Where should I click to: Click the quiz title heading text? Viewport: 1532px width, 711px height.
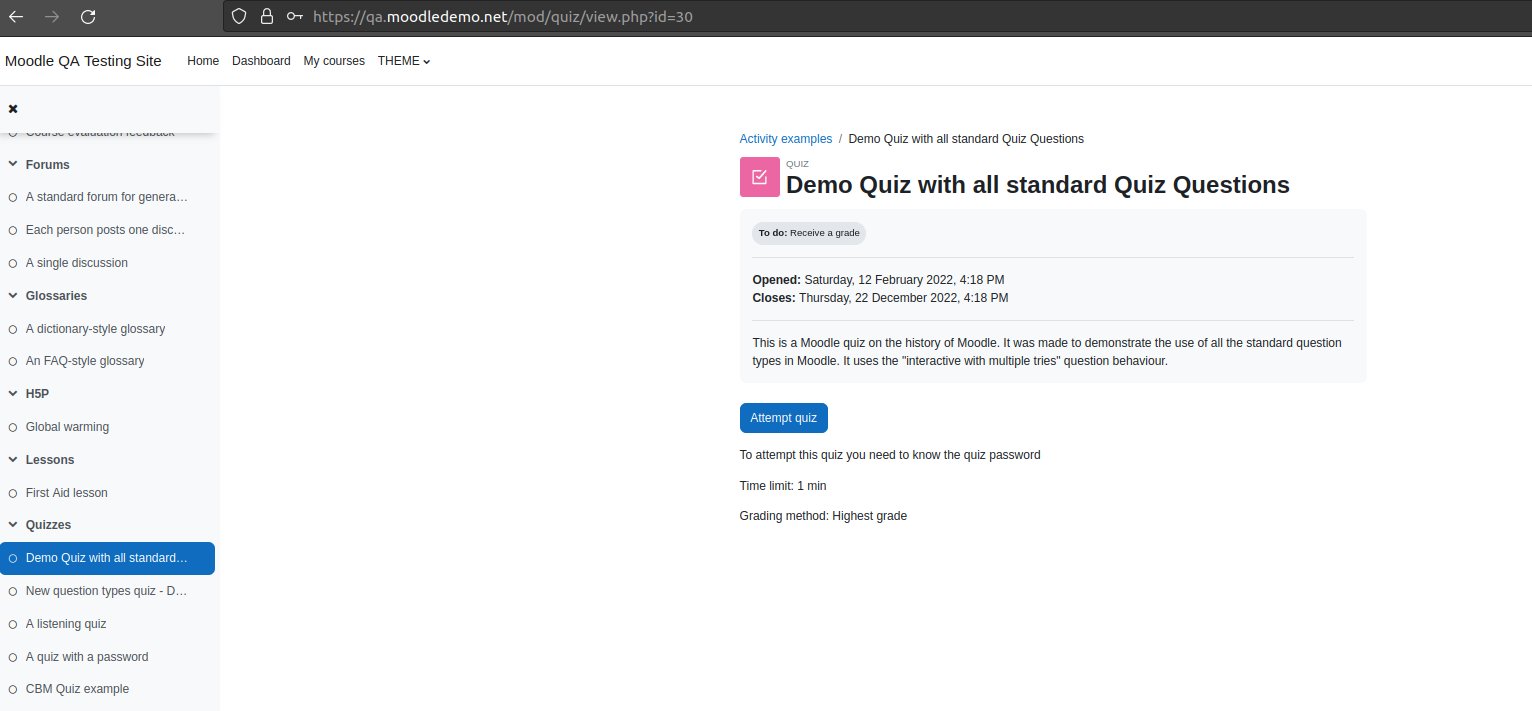[1038, 185]
